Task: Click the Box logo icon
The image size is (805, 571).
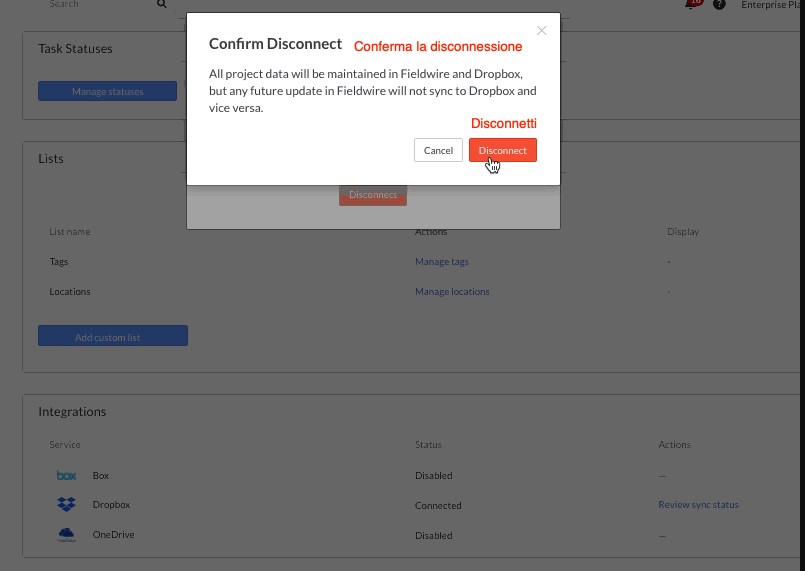Action: tap(66, 475)
